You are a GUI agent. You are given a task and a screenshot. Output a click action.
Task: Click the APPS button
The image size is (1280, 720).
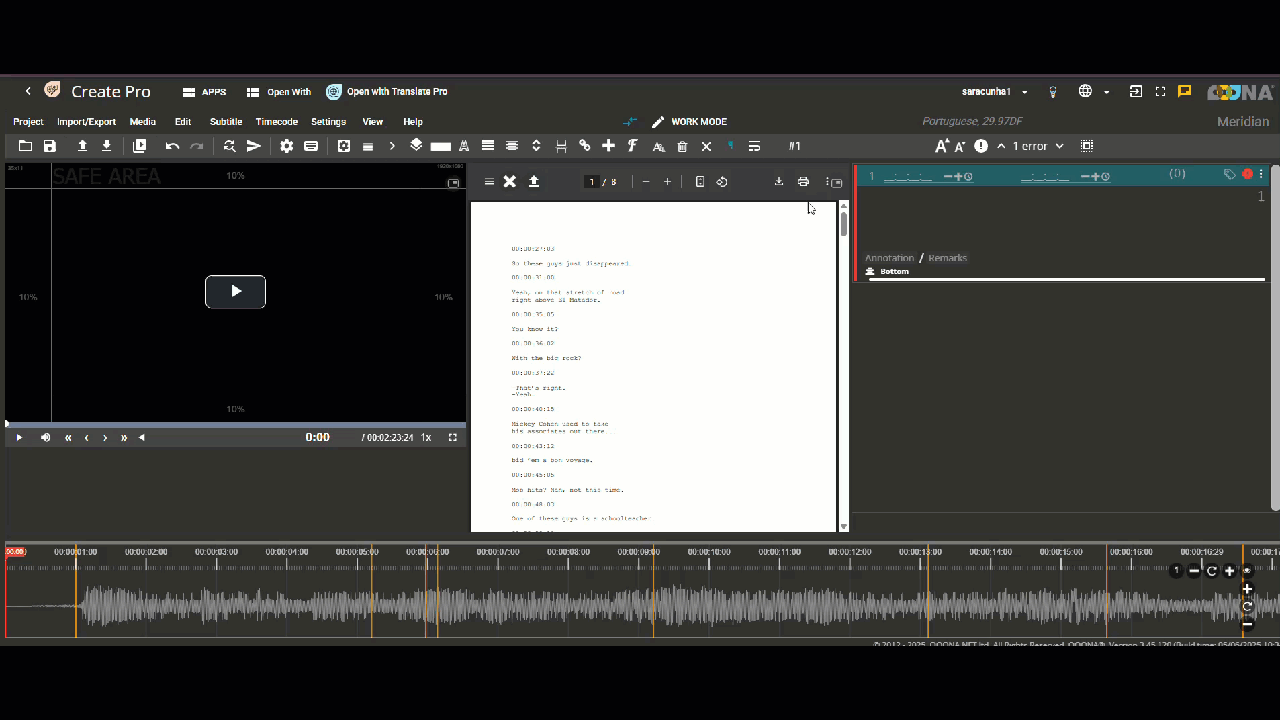click(204, 92)
